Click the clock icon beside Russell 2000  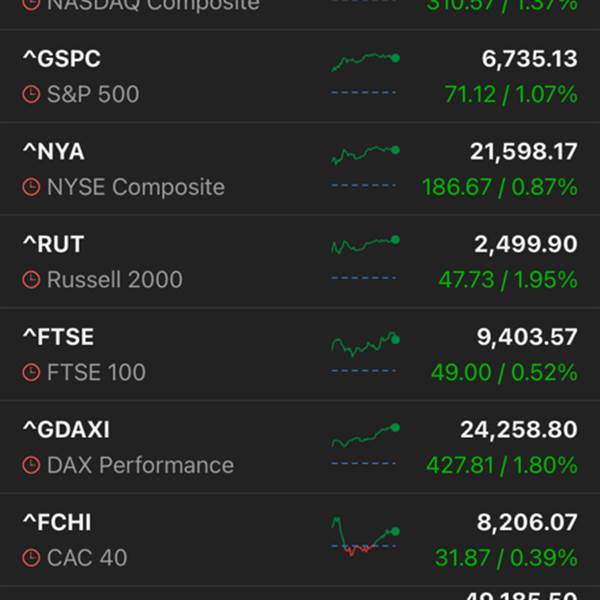click(x=31, y=280)
